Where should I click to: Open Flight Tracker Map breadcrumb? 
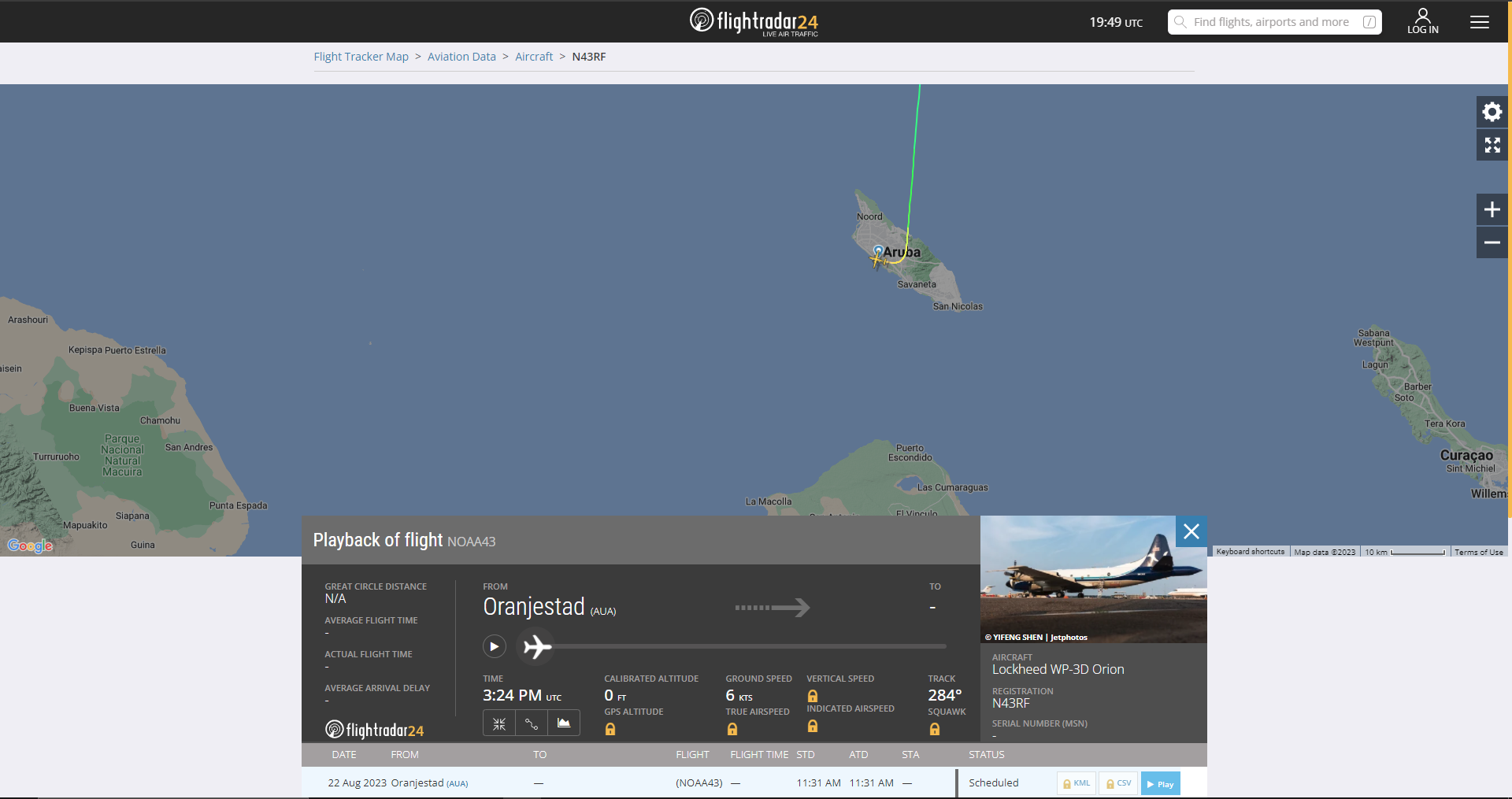point(361,57)
